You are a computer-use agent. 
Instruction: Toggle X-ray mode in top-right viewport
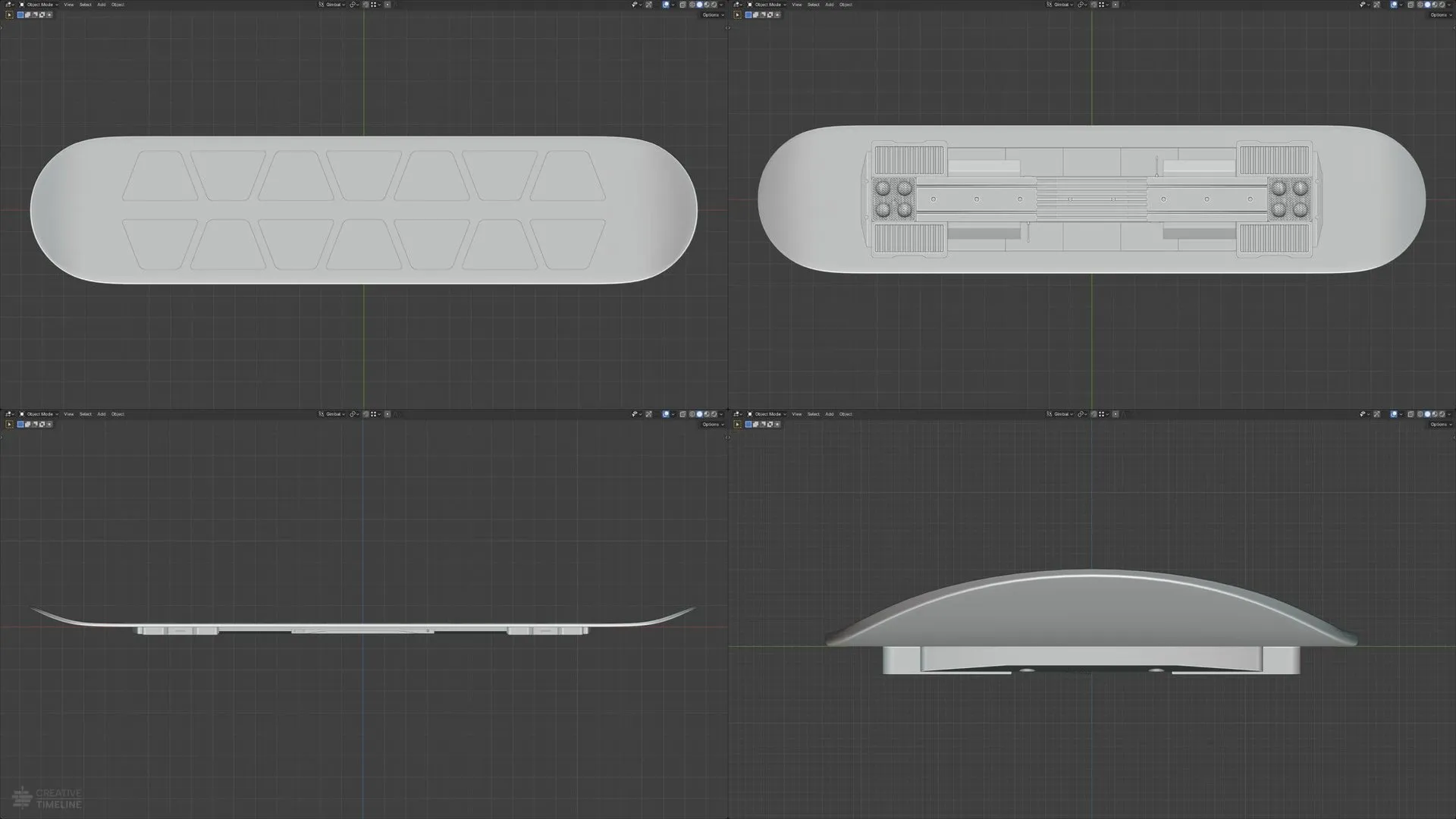[1410, 5]
